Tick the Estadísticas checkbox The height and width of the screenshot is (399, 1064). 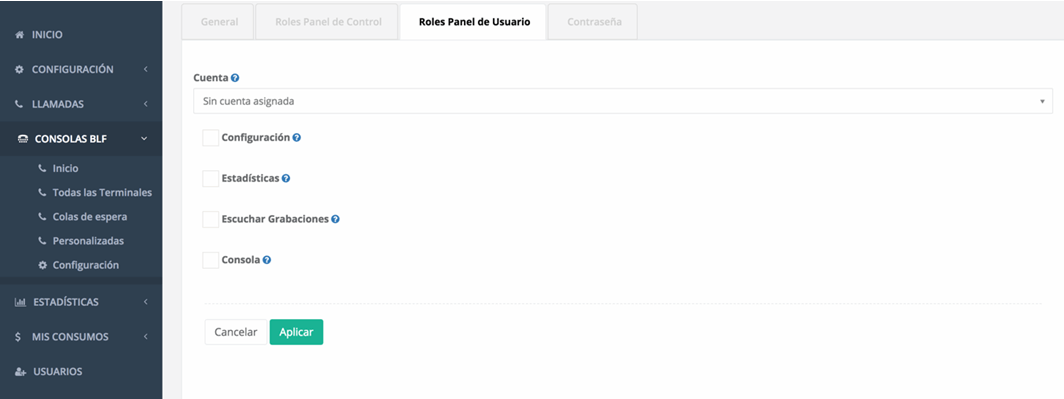click(210, 178)
